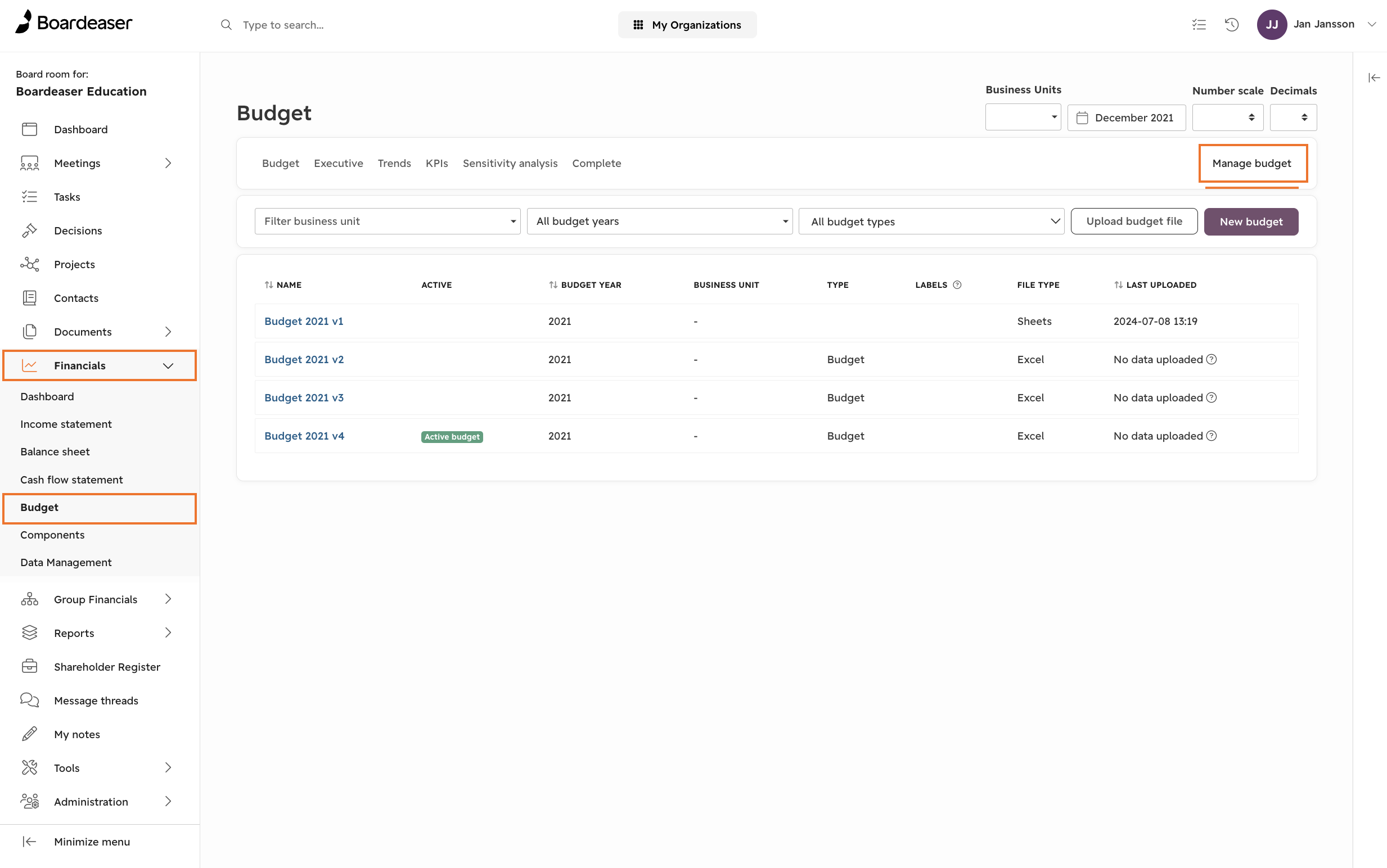Collapse the right panel arrow icon
The image size is (1387, 868).
coord(1374,78)
